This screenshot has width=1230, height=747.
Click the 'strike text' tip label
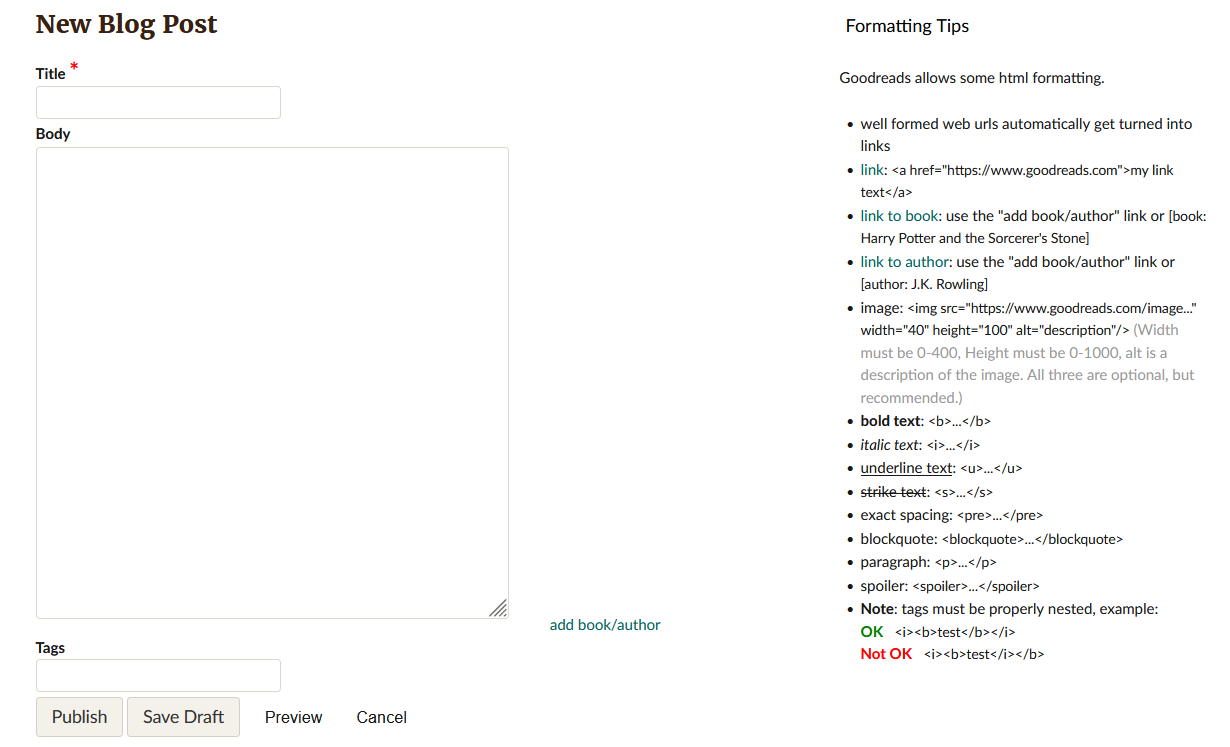click(x=894, y=492)
